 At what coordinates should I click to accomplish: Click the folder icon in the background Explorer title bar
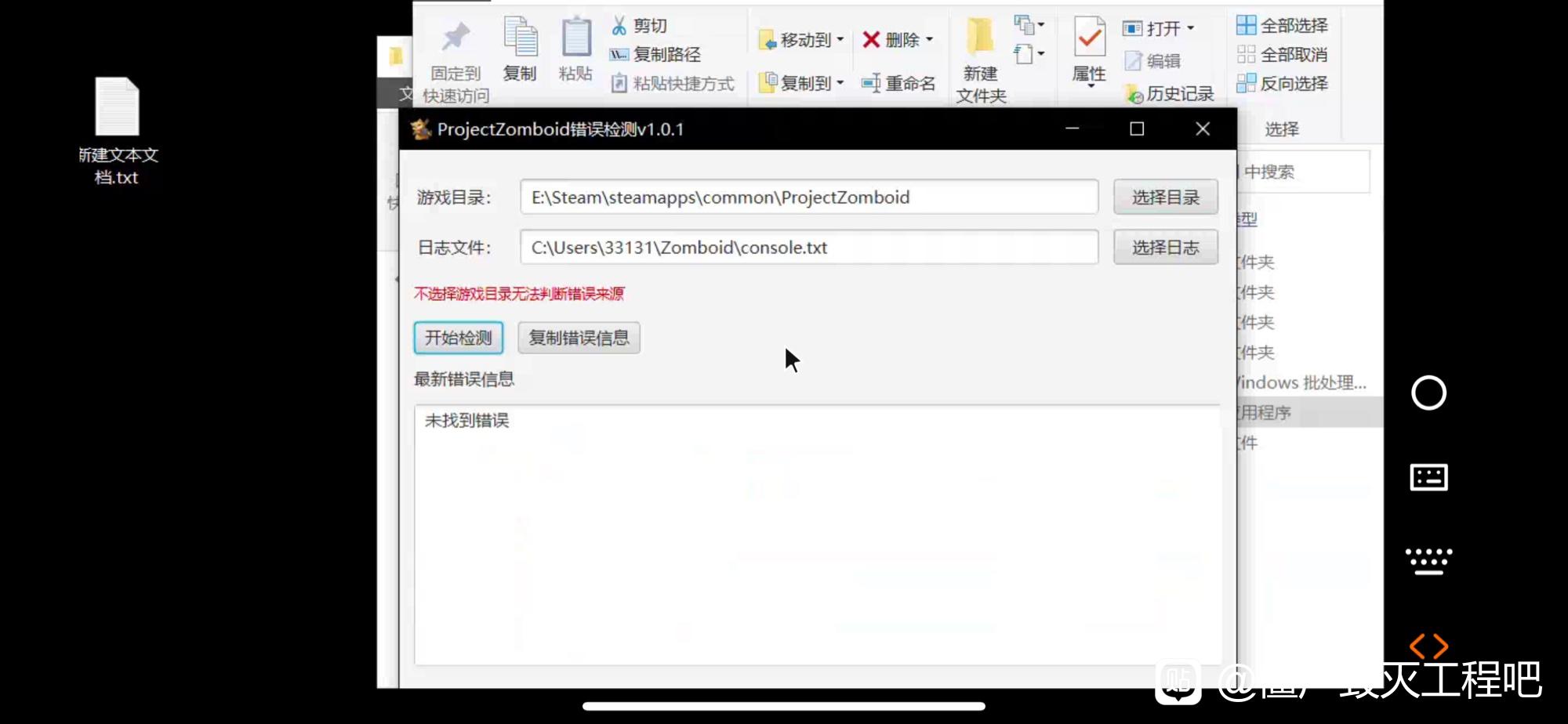[x=396, y=56]
